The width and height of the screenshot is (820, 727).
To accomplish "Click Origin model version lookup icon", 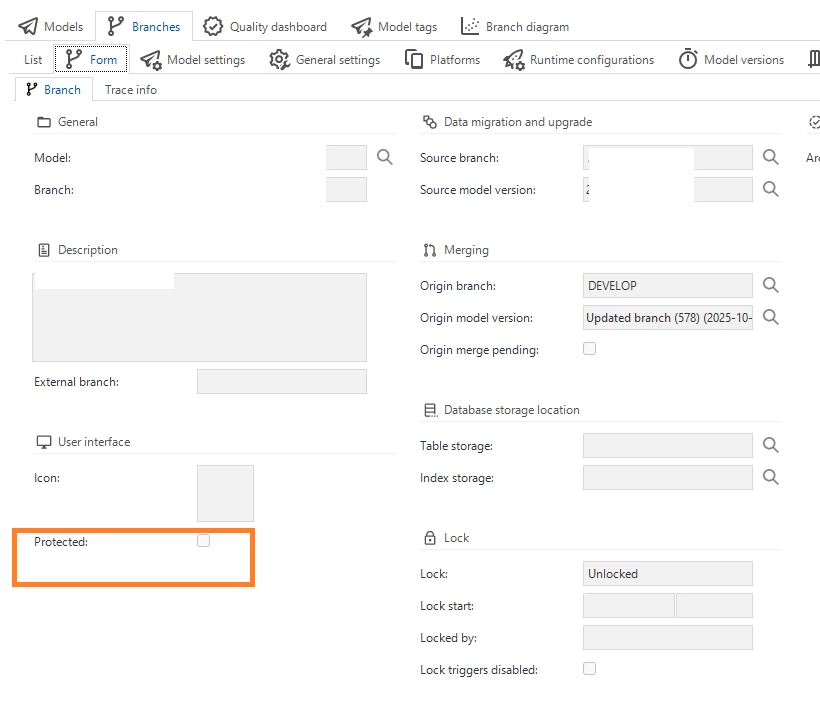I will tap(770, 317).
